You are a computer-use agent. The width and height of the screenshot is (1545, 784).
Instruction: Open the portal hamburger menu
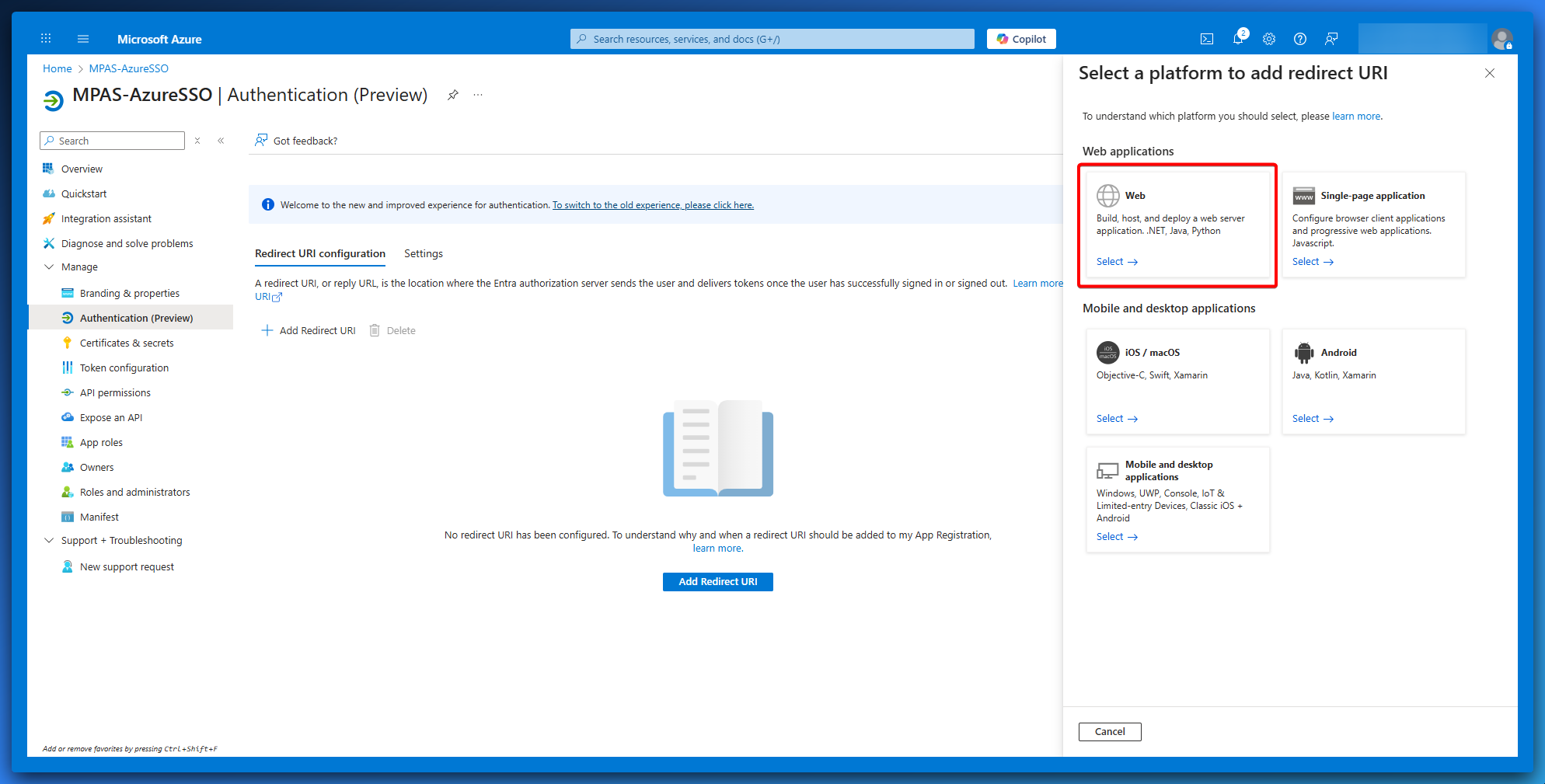83,39
